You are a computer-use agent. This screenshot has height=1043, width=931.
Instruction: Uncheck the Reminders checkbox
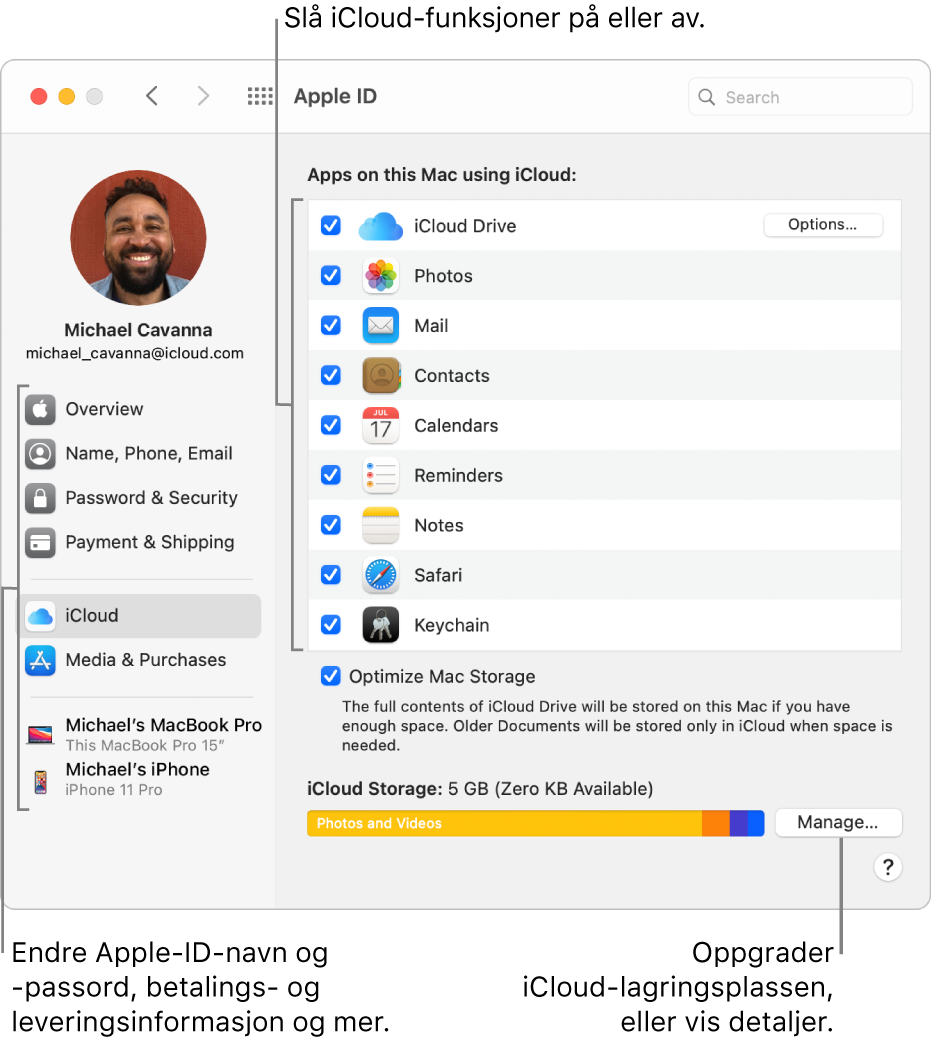pyautogui.click(x=331, y=475)
